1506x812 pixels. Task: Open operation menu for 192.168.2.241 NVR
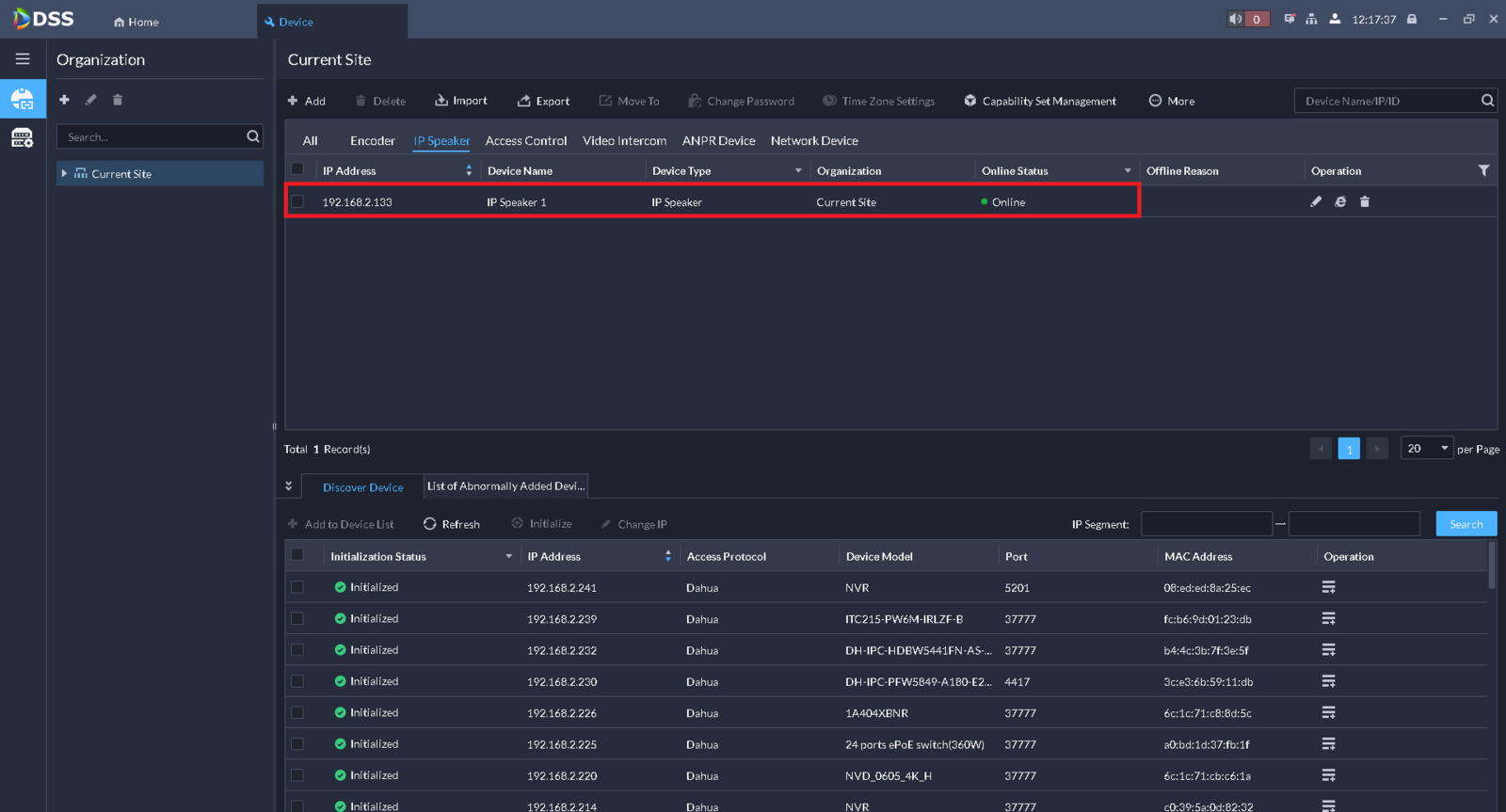pos(1328,587)
